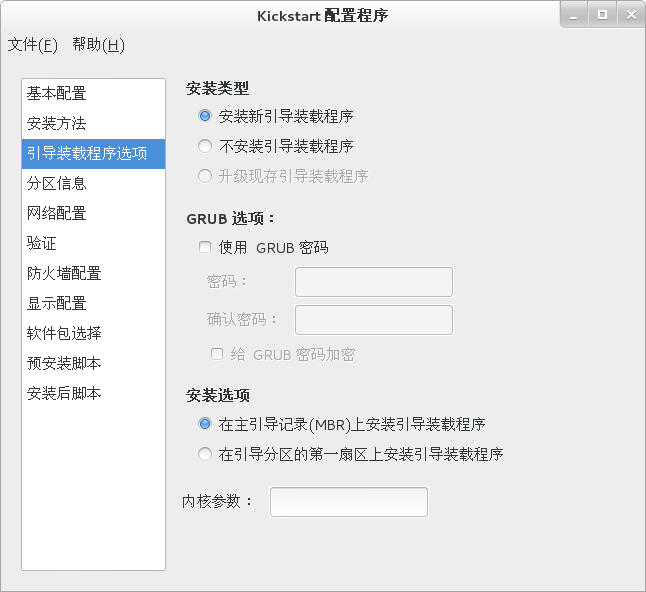646x592 pixels.
Task: Select 安装后脚本 in the sidebar
Action: tap(94, 393)
